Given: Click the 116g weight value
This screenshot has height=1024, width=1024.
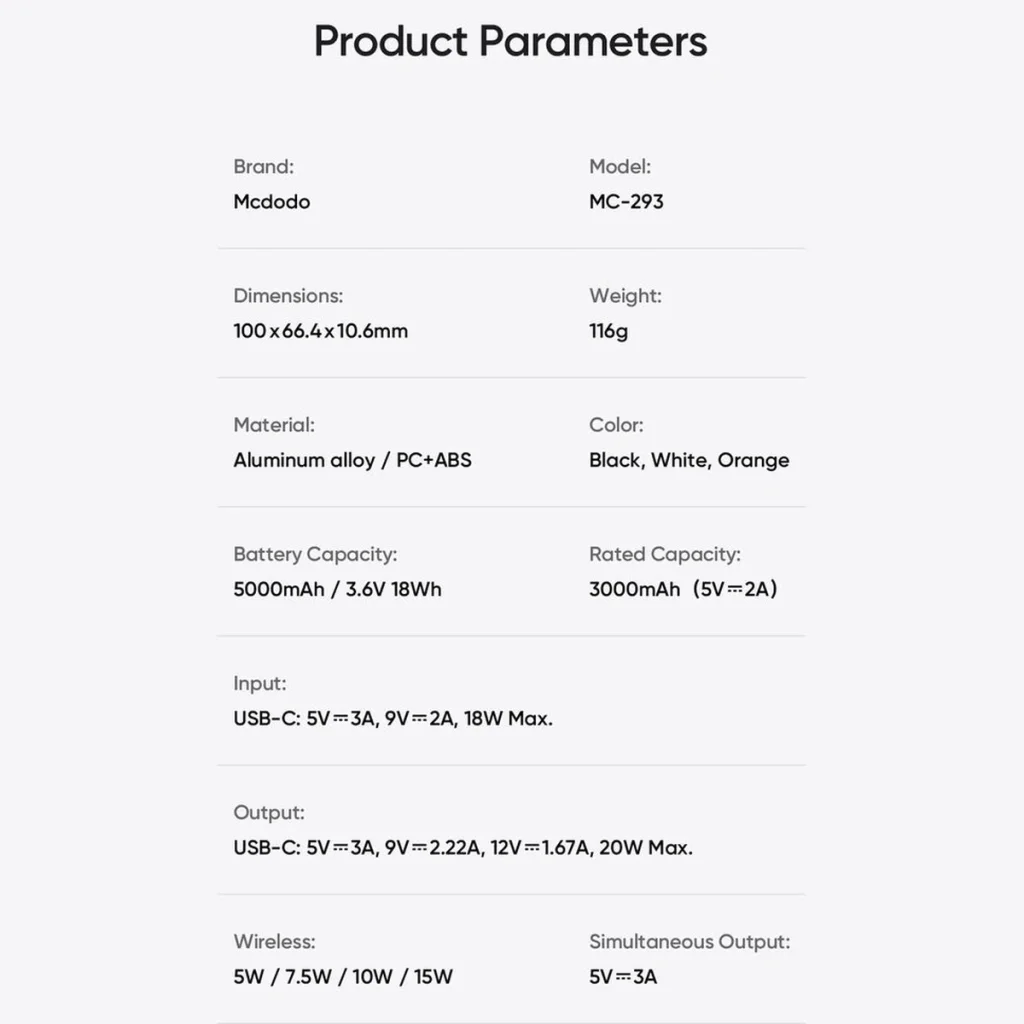Looking at the screenshot, I should click(609, 331).
